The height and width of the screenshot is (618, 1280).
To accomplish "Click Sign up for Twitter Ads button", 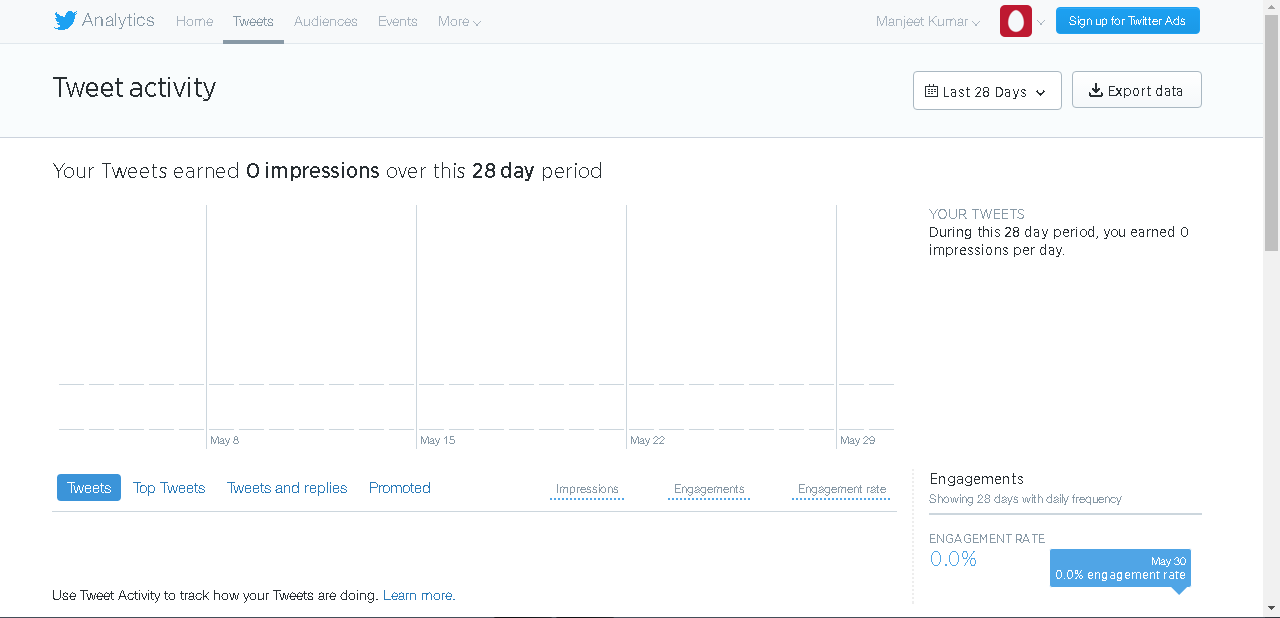I will point(1127,21).
